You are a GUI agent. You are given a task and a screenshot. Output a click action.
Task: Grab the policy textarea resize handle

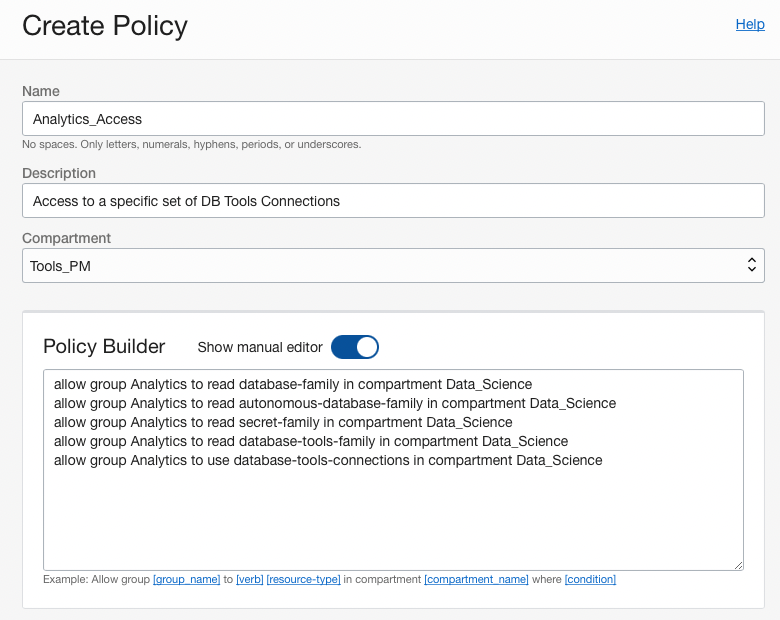(x=738, y=565)
